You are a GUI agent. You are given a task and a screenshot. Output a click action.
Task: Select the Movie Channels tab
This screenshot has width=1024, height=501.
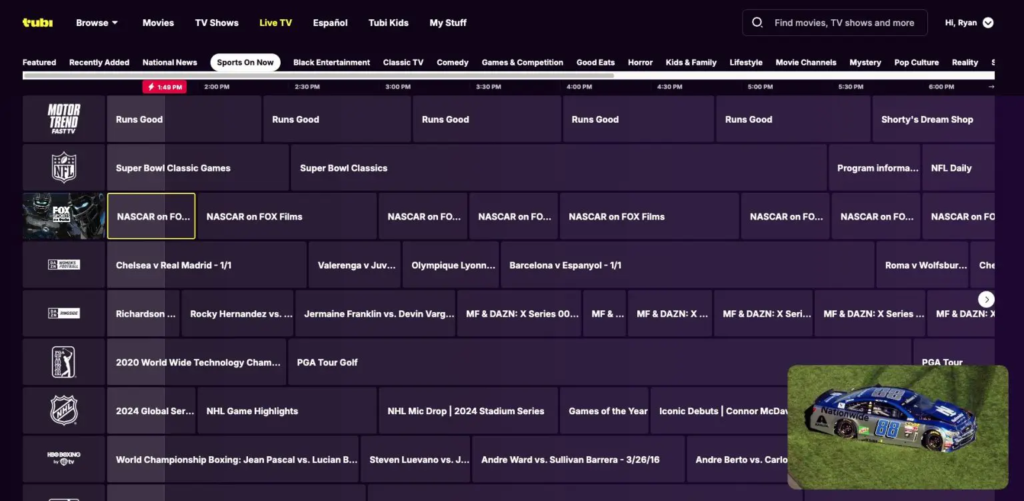tap(806, 63)
